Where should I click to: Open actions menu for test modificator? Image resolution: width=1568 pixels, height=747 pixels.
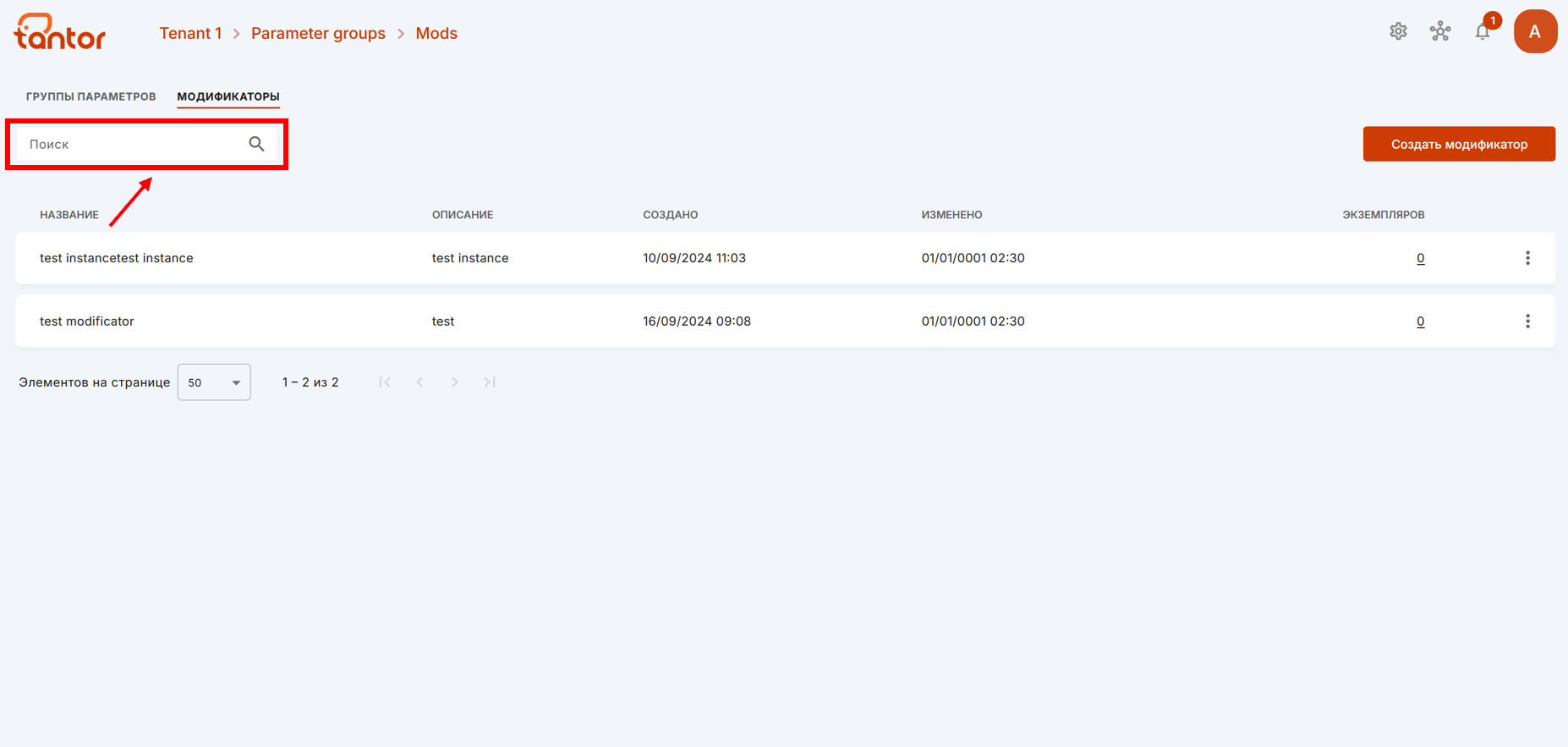tap(1527, 321)
